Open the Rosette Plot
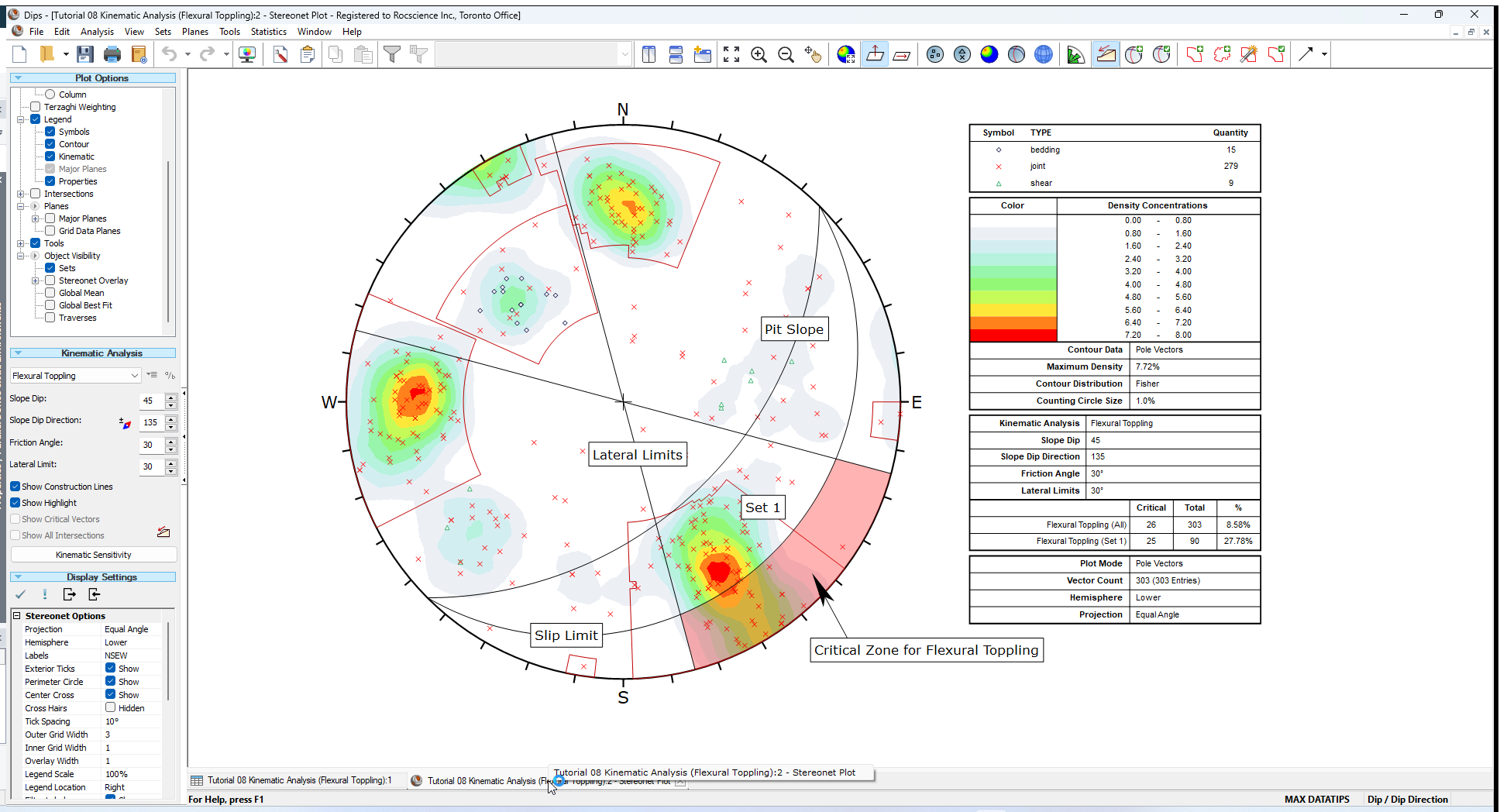 (1075, 54)
